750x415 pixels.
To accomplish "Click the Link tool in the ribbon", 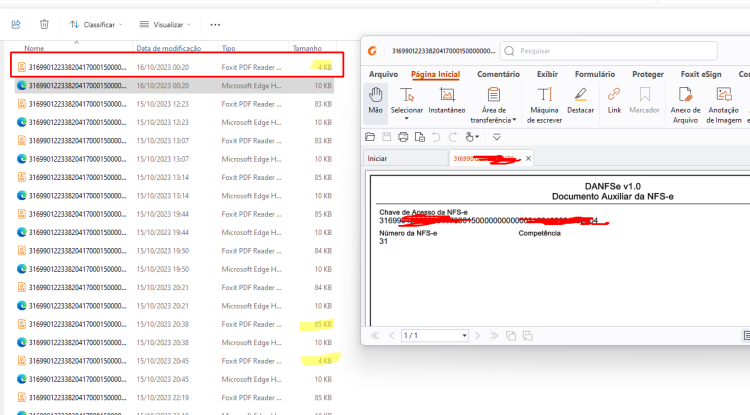I will [x=614, y=100].
